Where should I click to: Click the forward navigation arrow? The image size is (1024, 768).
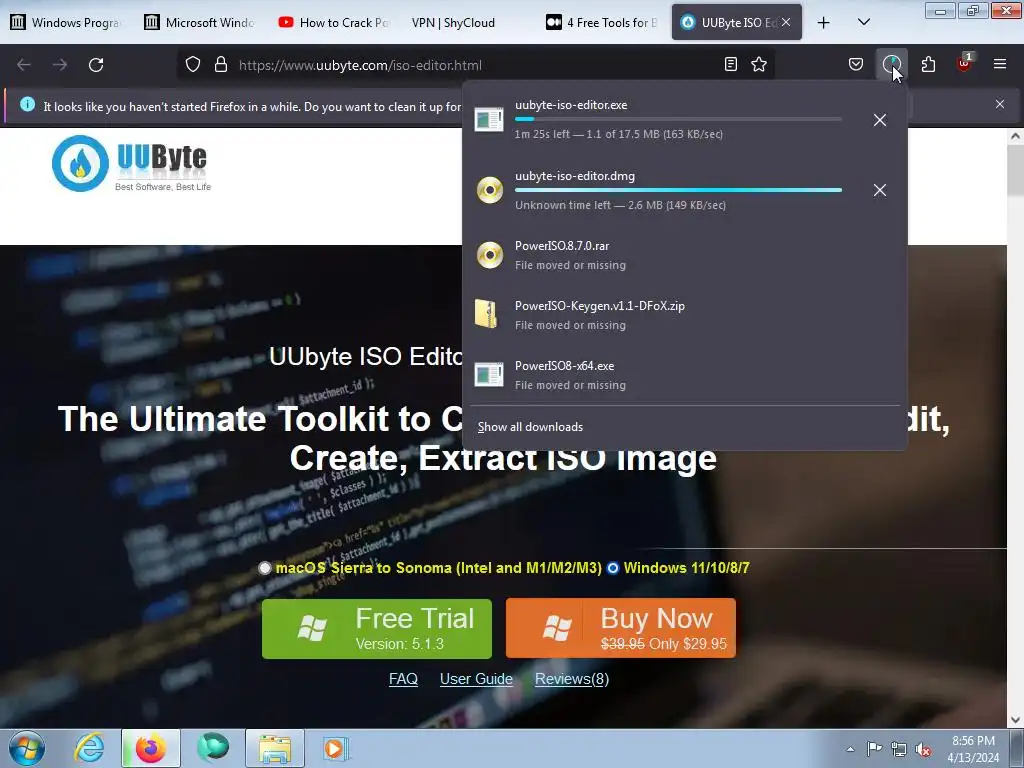(x=60, y=65)
